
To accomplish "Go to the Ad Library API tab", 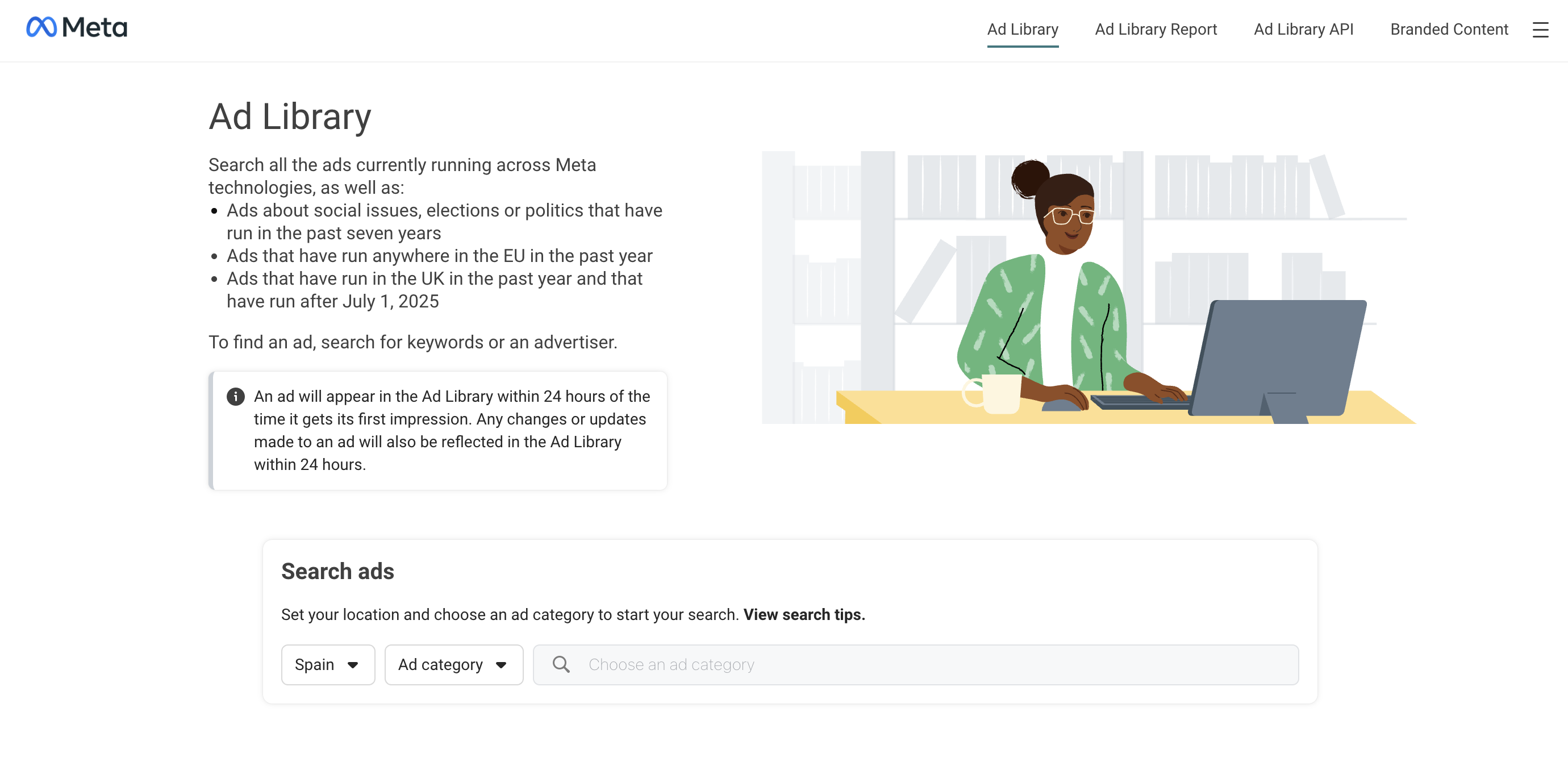I will (1303, 29).
